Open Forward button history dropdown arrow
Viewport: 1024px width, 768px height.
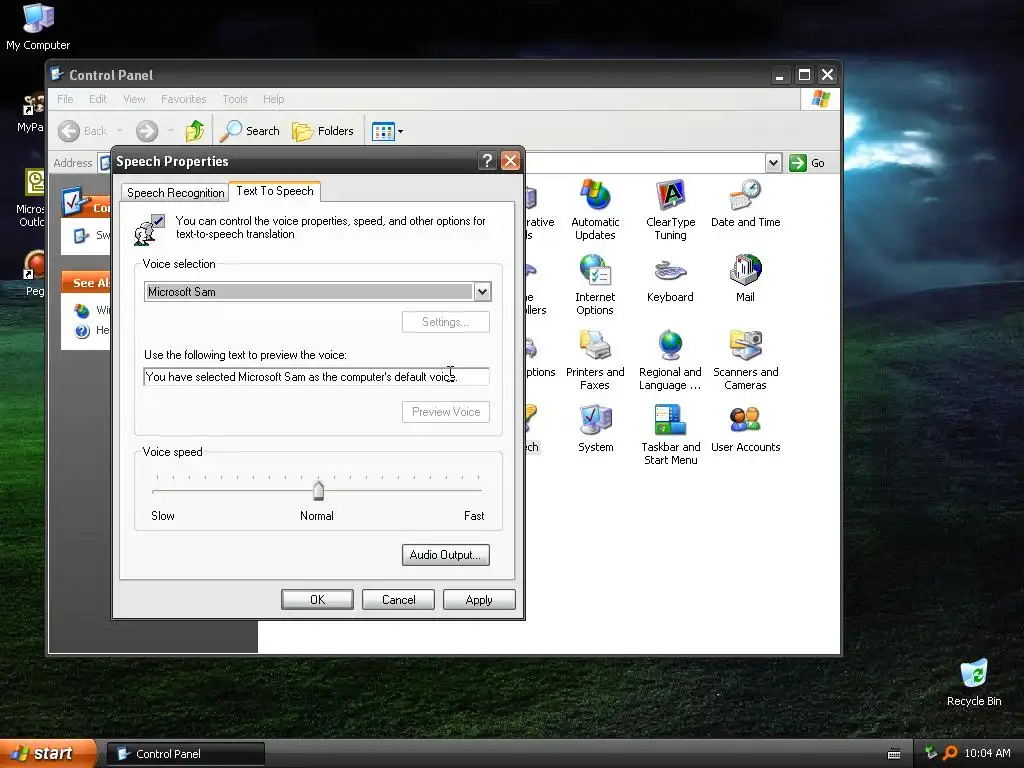click(x=170, y=131)
